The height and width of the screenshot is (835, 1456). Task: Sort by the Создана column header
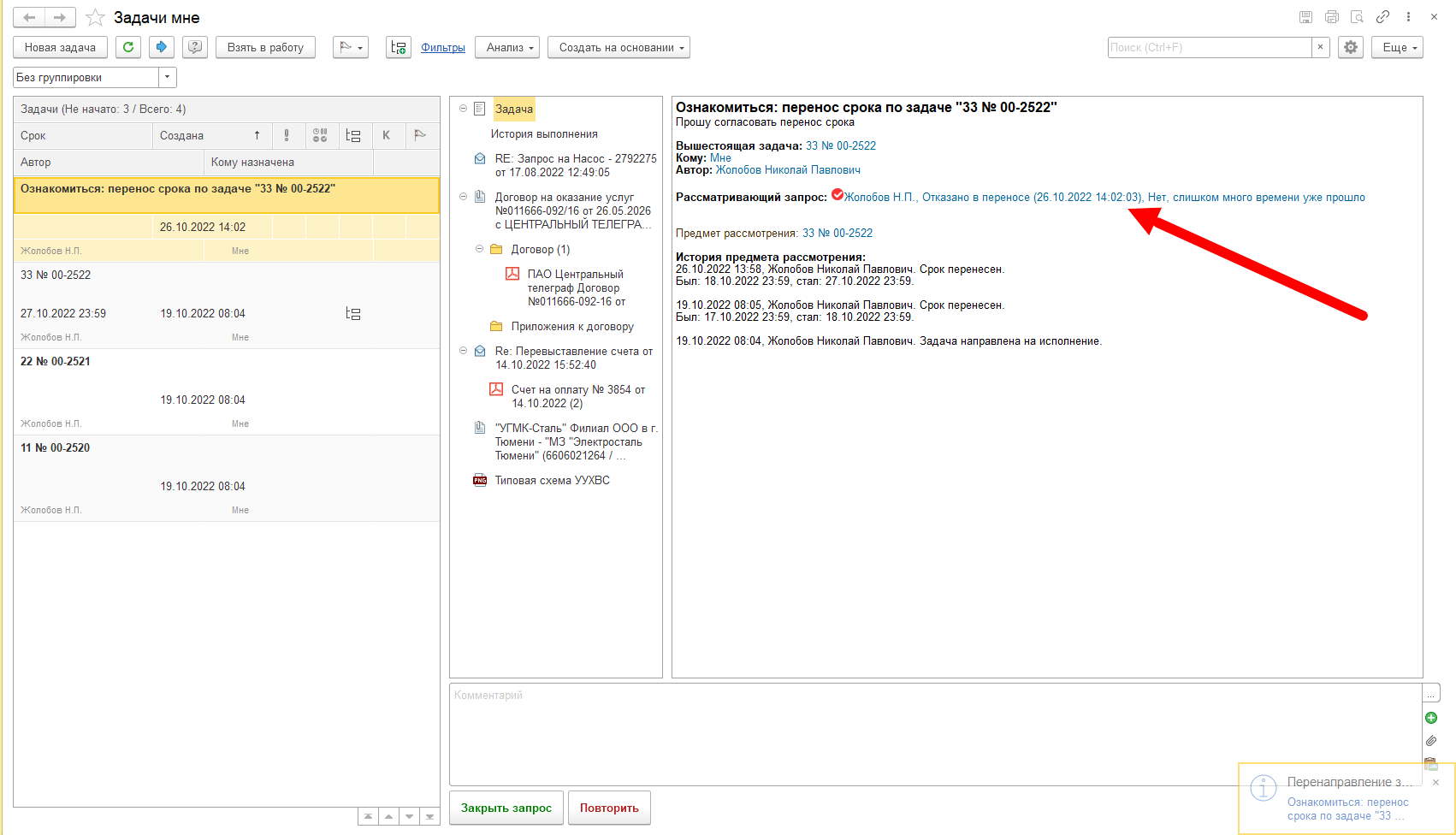pos(212,135)
